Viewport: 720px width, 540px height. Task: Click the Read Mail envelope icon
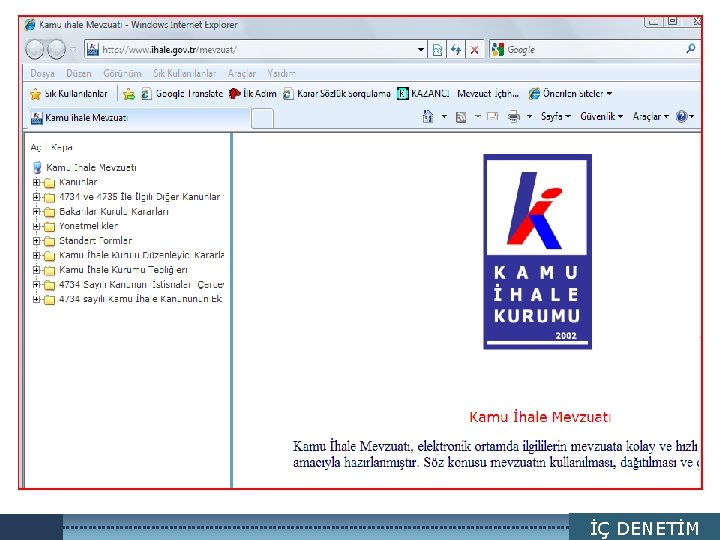(492, 117)
